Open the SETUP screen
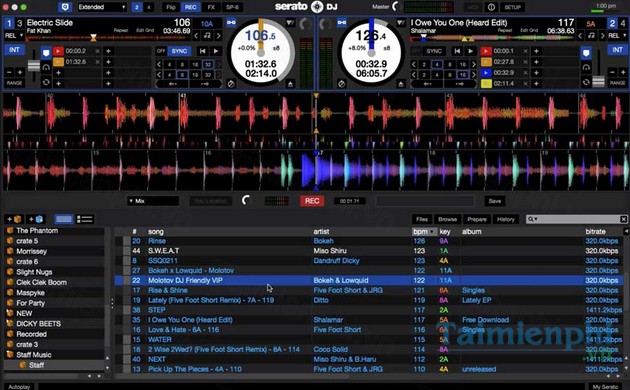 click(512, 7)
